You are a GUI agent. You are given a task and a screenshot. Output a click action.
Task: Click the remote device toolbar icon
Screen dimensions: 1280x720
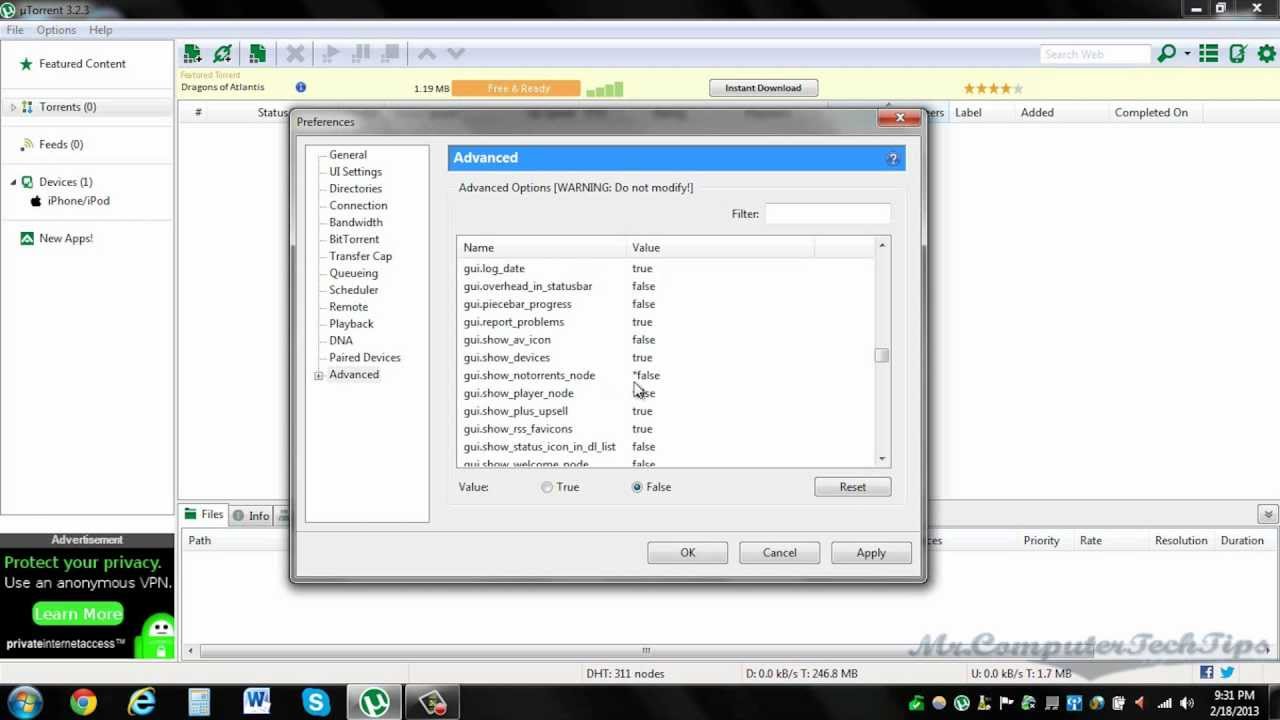[1238, 54]
